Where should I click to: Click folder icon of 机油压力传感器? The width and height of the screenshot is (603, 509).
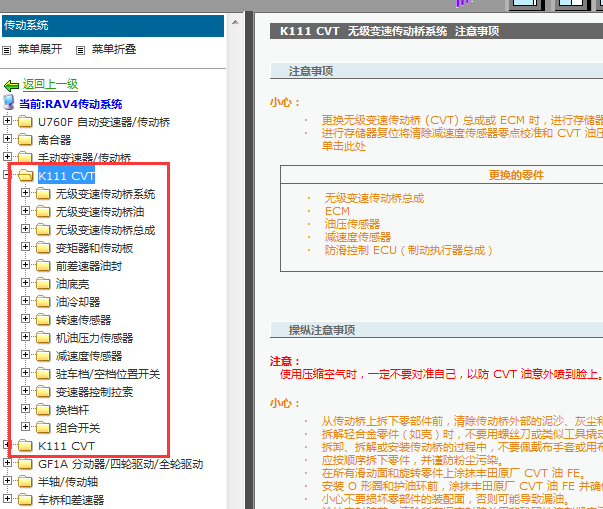pos(43,338)
